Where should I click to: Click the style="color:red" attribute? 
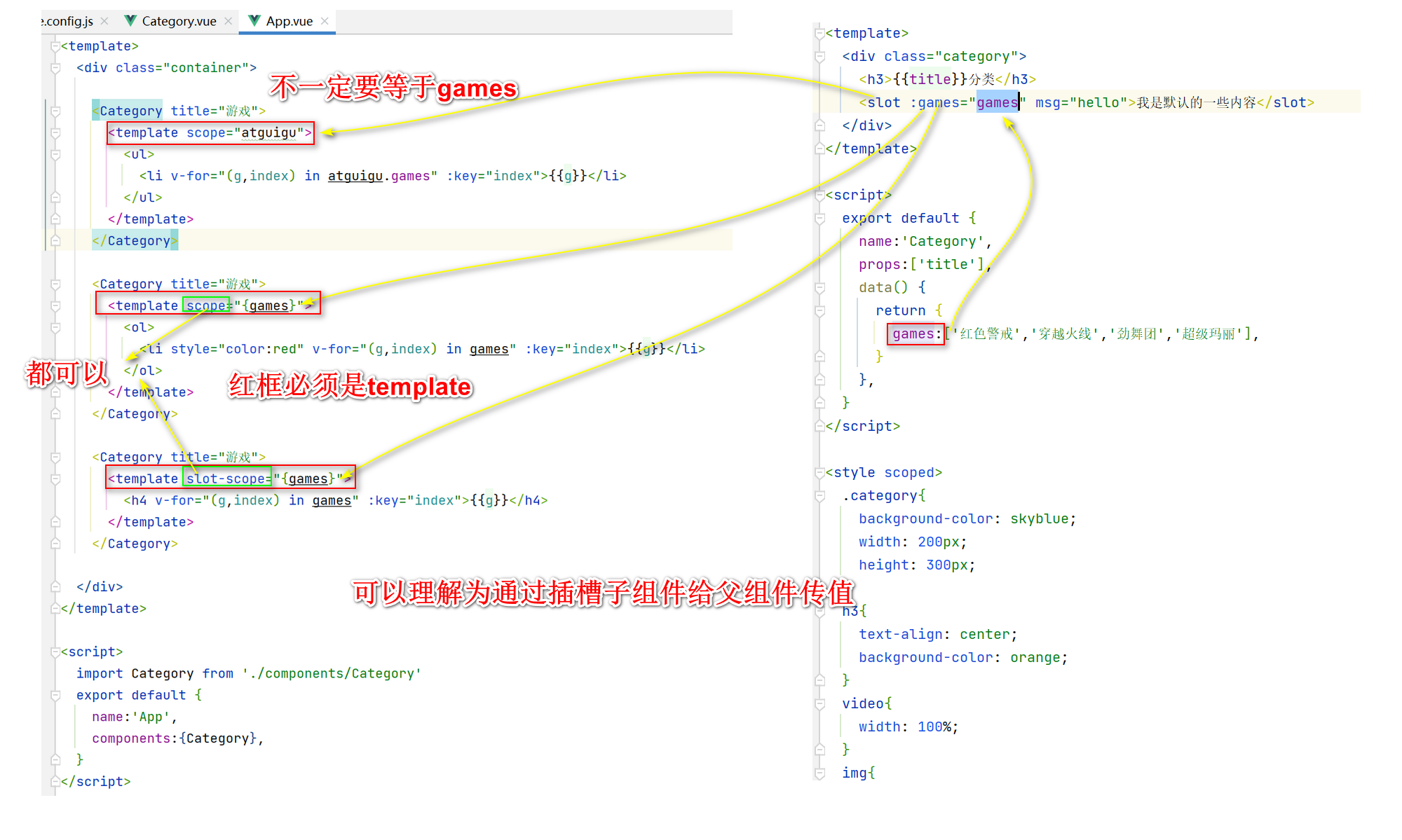[237, 349]
